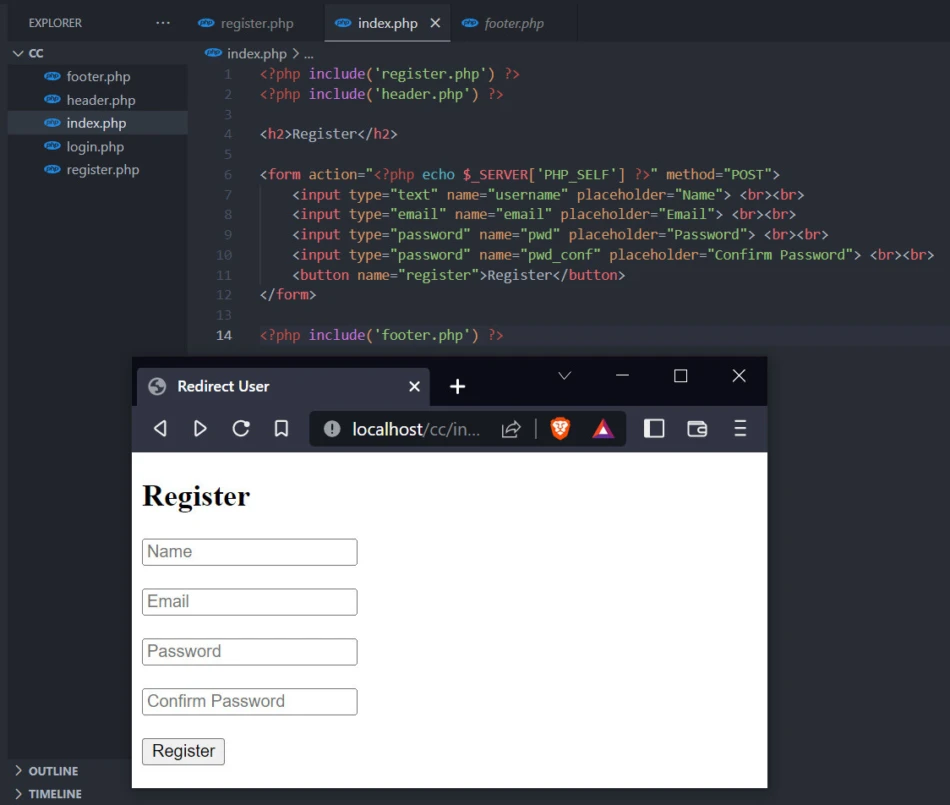950x805 pixels.
Task: Click the browser forward navigation arrow
Action: coord(200,429)
